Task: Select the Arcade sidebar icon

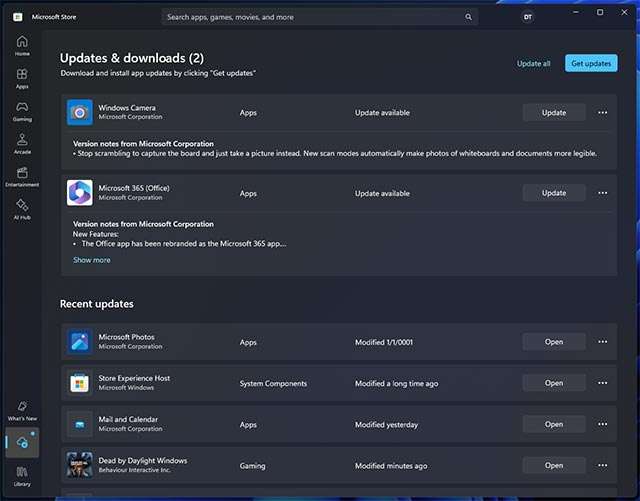Action: (x=22, y=141)
